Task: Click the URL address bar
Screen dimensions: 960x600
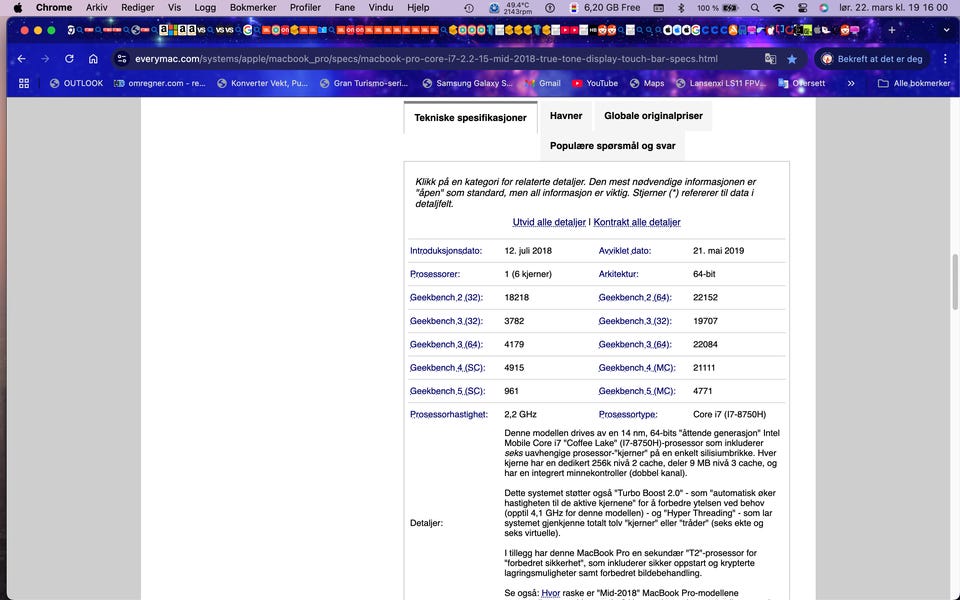Action: (440, 59)
